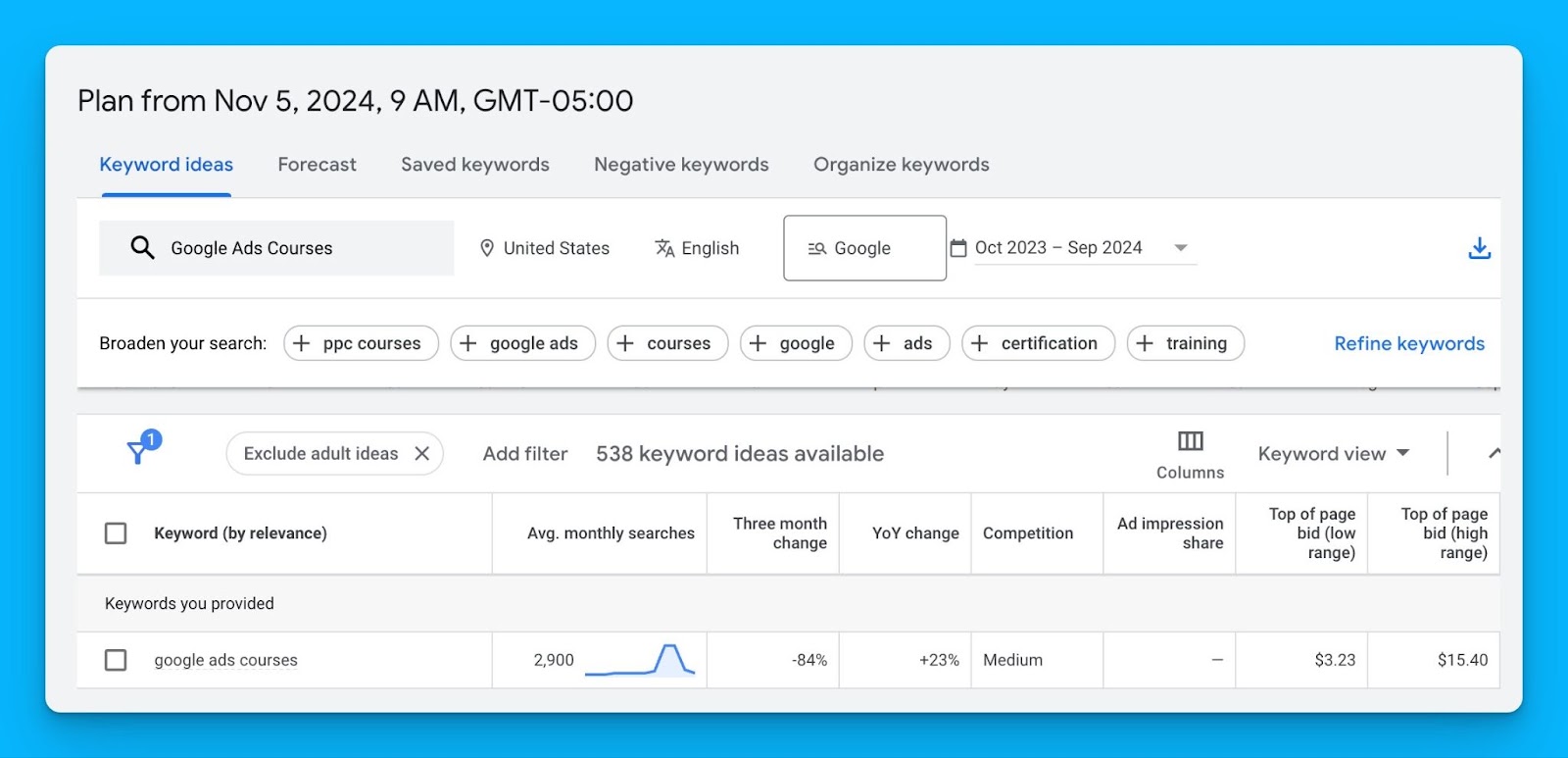
Task: Click the United States location pin icon
Action: click(x=487, y=248)
